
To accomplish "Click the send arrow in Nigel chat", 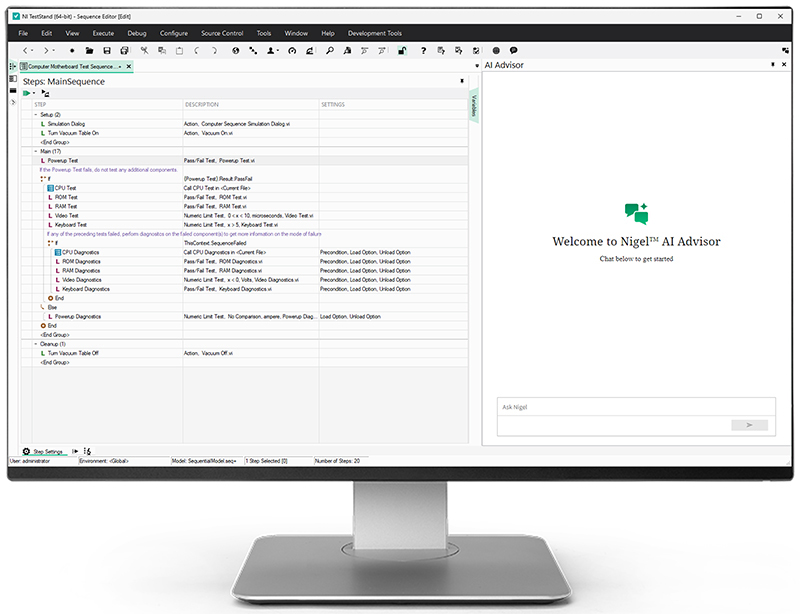I will [749, 425].
